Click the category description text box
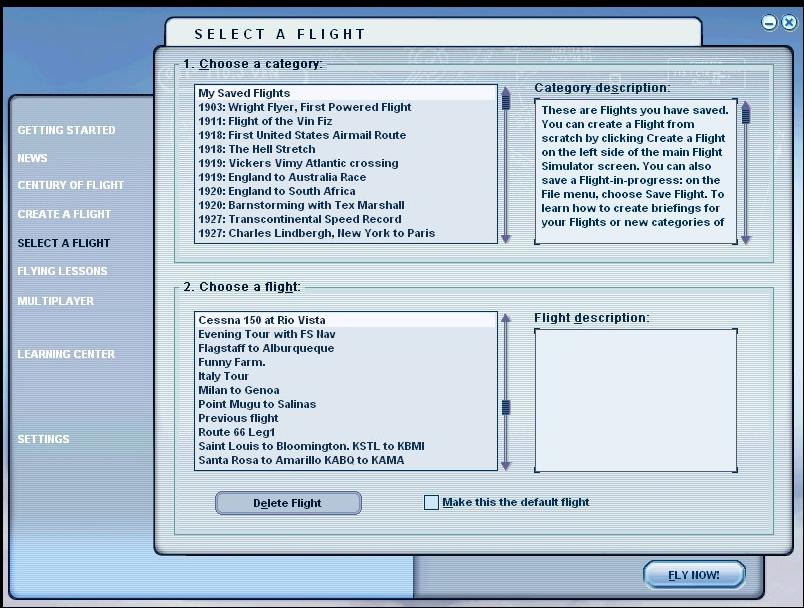The image size is (804, 608). point(636,172)
